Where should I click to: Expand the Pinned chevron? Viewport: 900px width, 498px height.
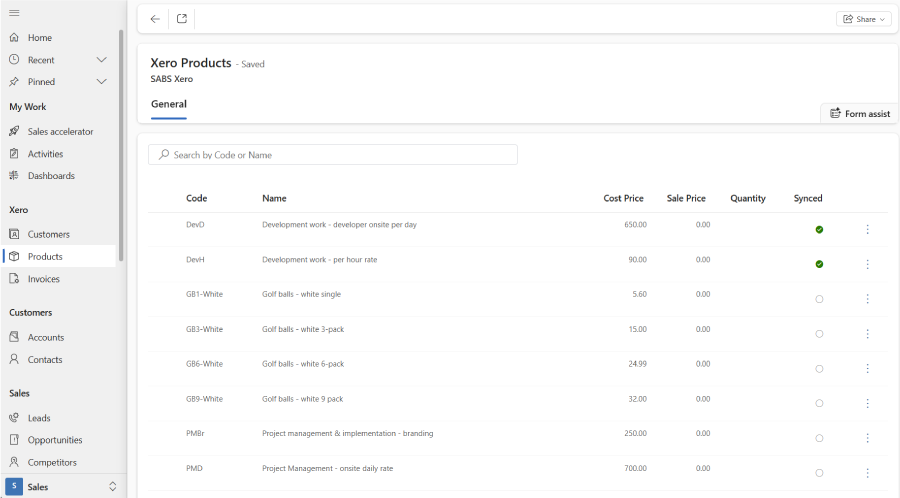[x=102, y=81]
